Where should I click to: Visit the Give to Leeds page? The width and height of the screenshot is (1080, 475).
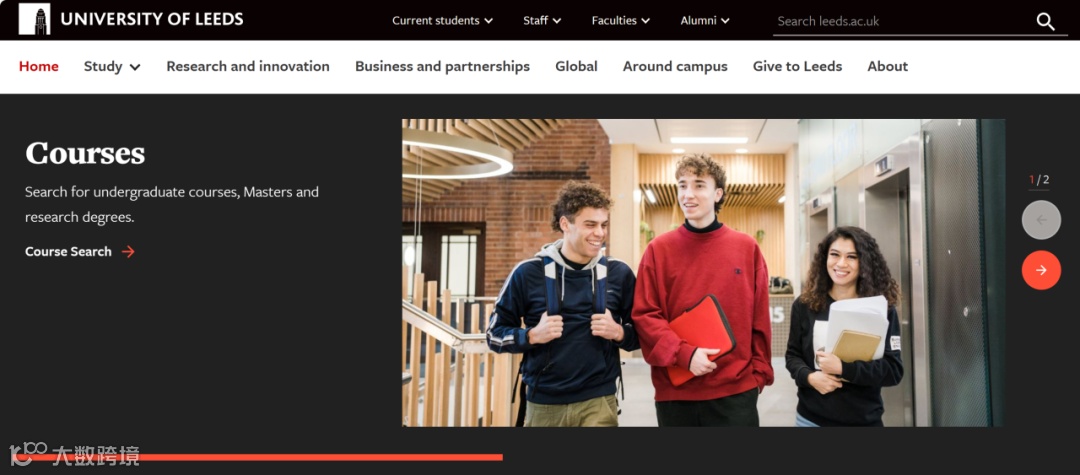797,67
